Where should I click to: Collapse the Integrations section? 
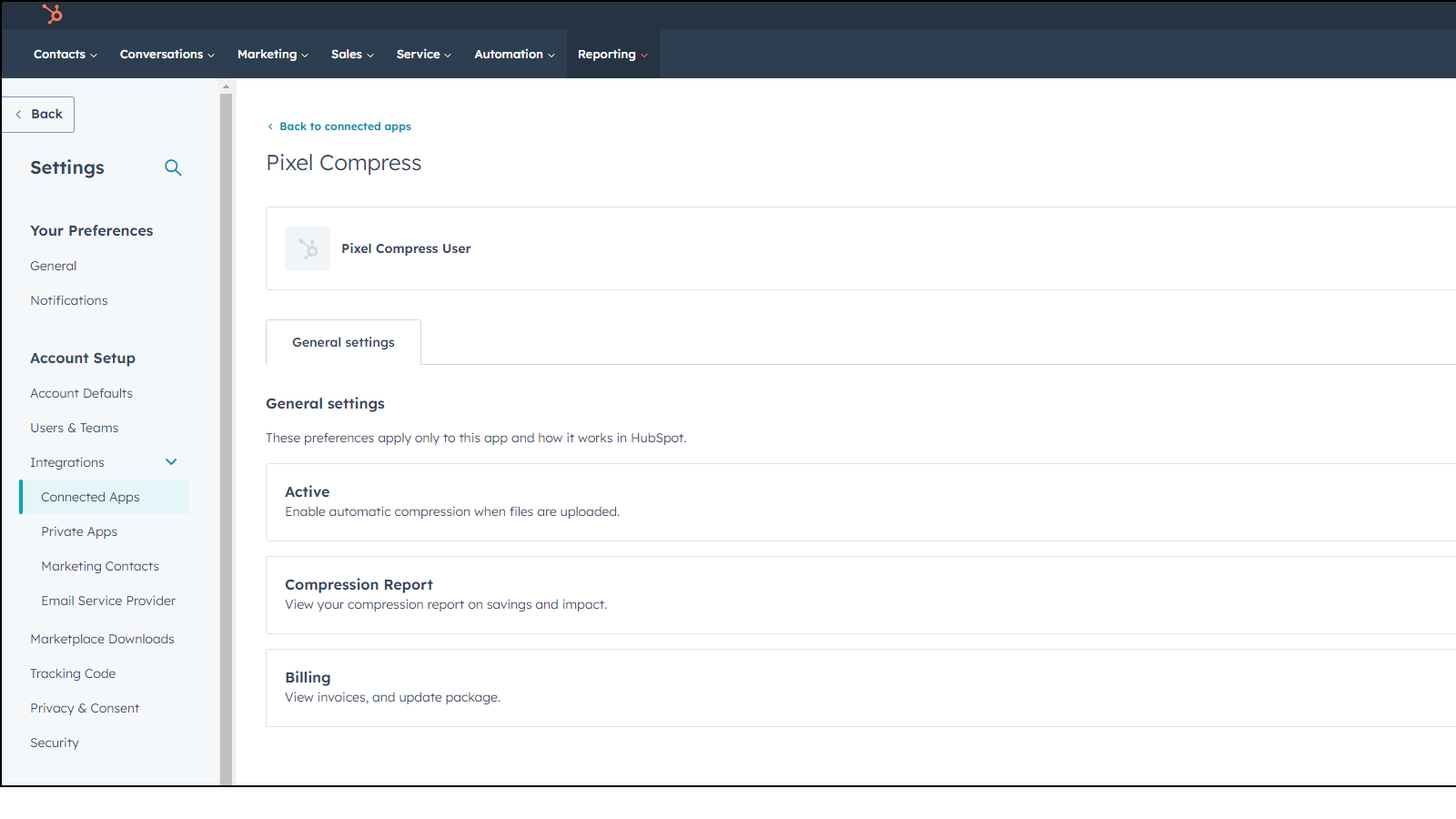[x=170, y=461]
